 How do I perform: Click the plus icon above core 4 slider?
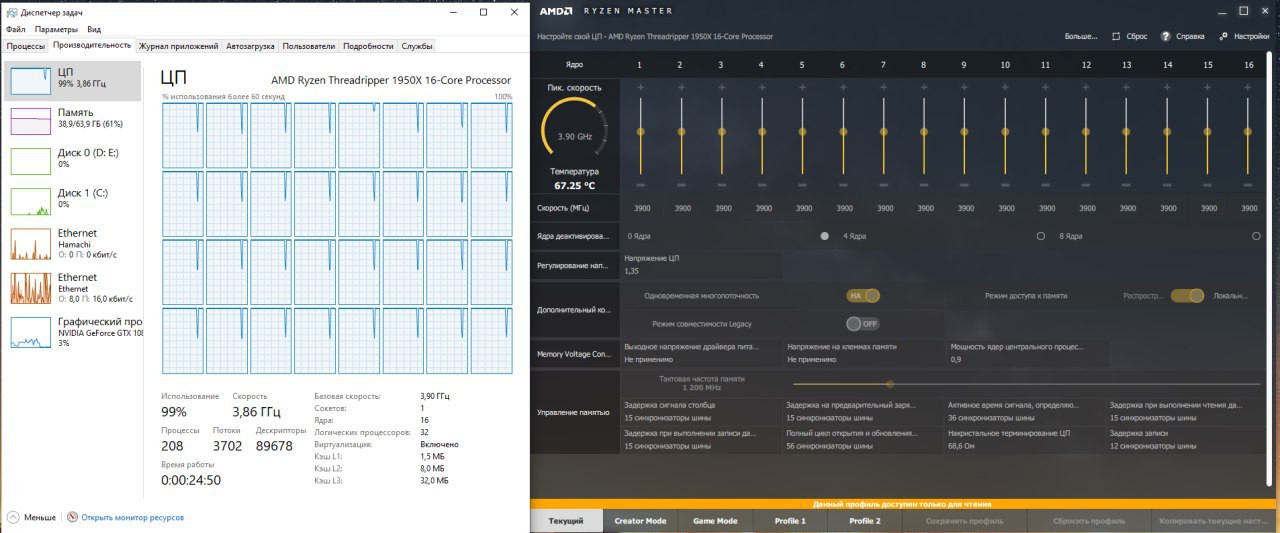tap(762, 88)
